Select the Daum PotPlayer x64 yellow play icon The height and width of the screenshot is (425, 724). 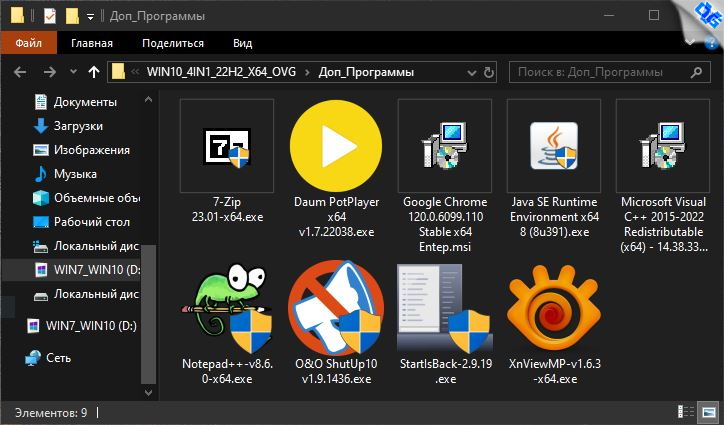(336, 146)
